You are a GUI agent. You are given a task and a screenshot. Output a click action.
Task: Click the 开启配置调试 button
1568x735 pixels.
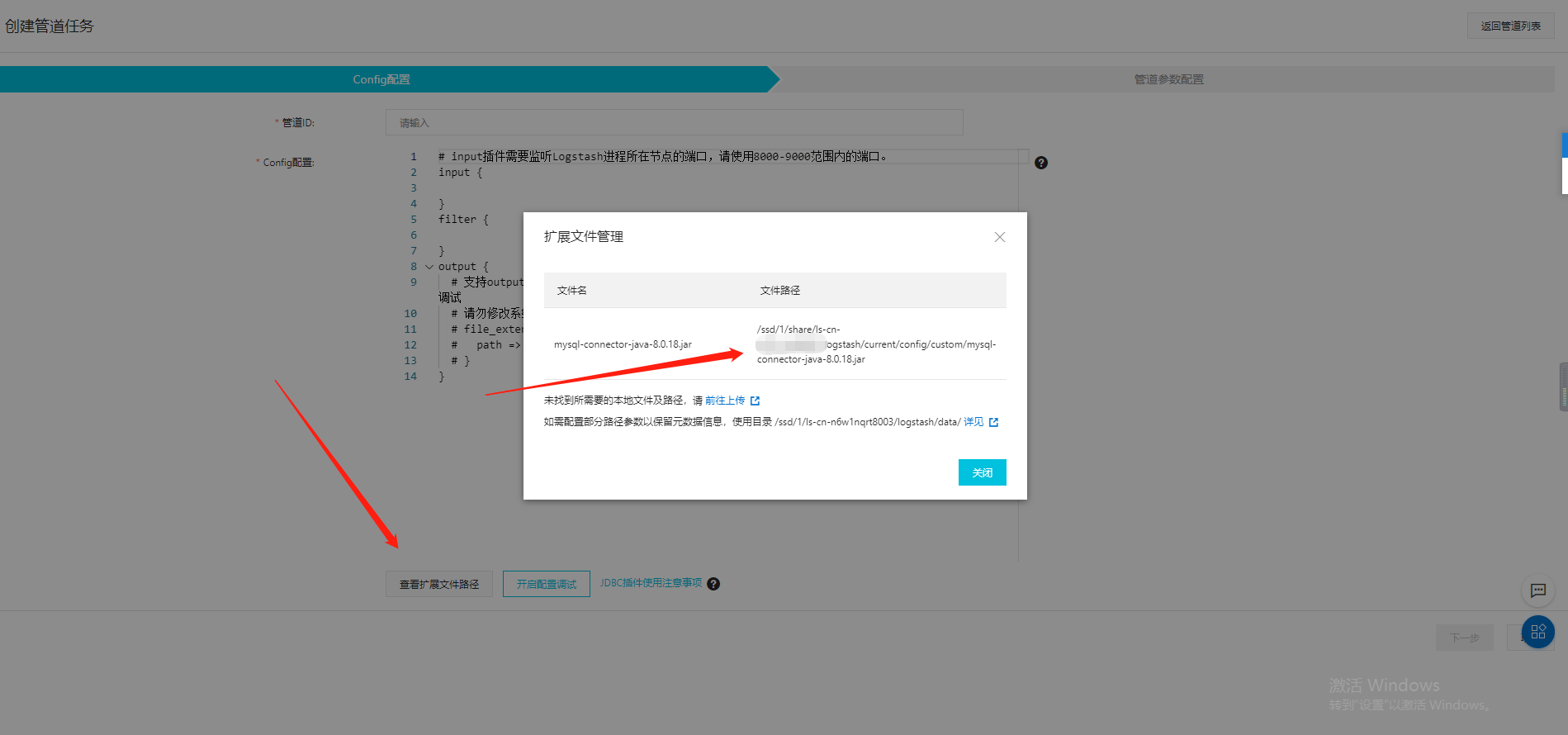pyautogui.click(x=547, y=584)
